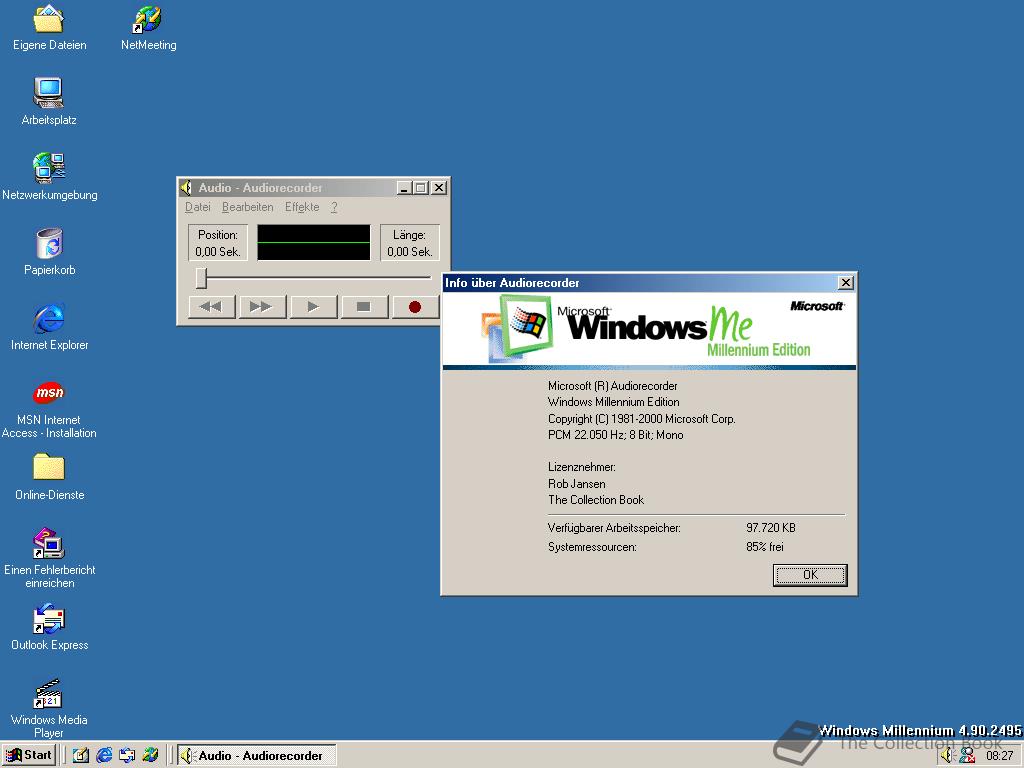Click the Audio - Audiorecorder taskbar button
Image resolution: width=1024 pixels, height=768 pixels.
click(x=257, y=756)
